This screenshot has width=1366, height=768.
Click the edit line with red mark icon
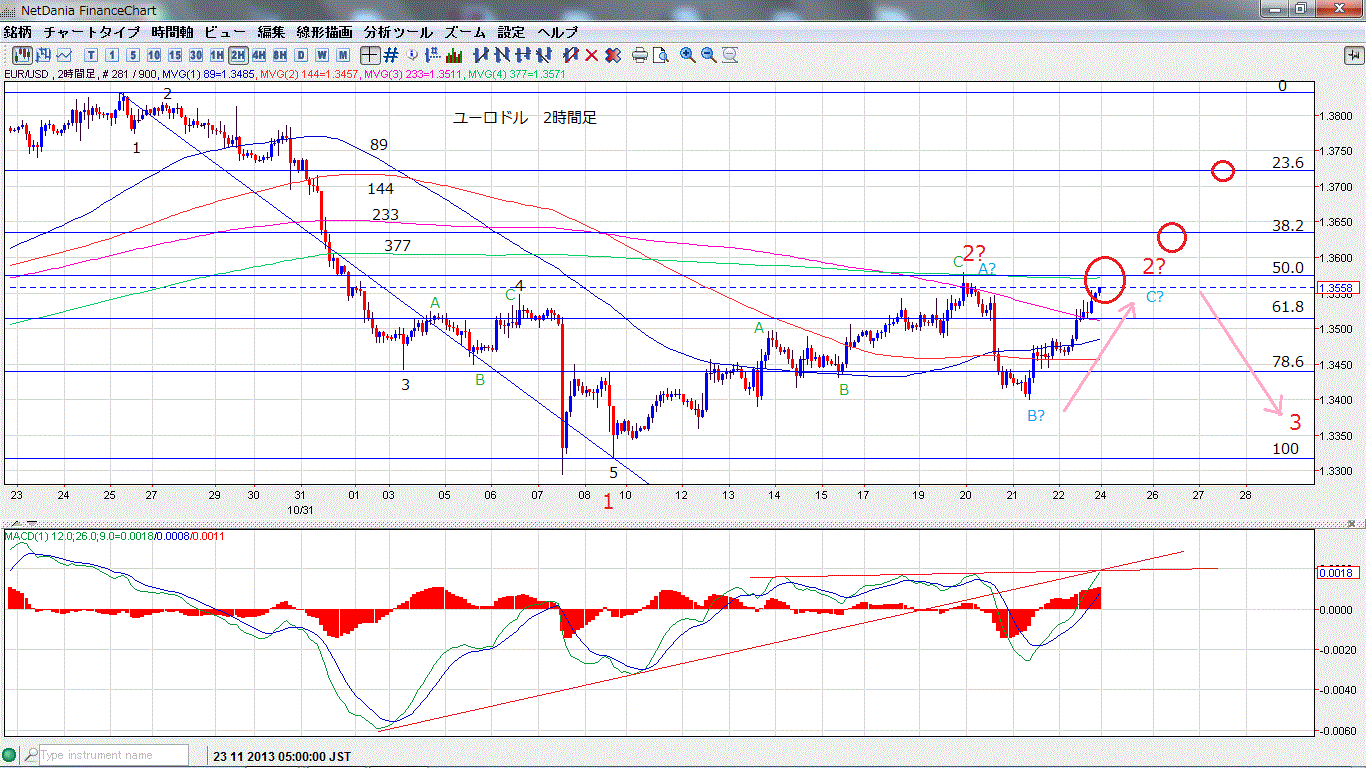point(570,55)
